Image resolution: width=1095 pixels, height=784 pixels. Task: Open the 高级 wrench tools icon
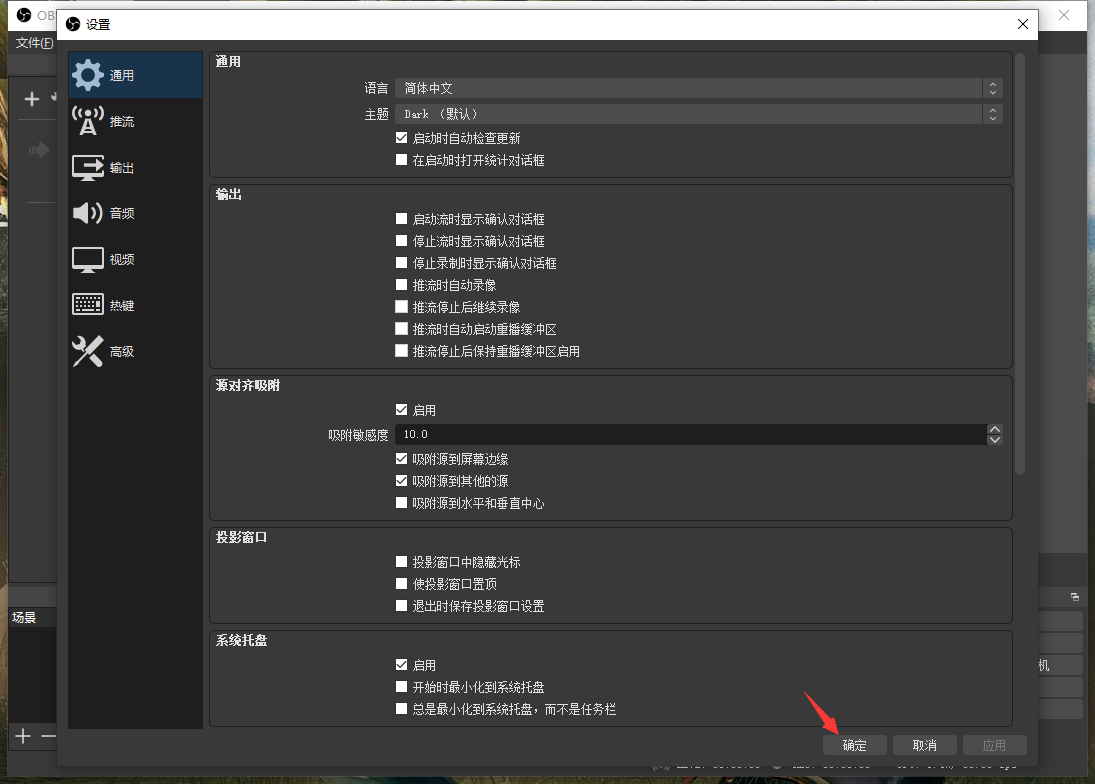88,351
